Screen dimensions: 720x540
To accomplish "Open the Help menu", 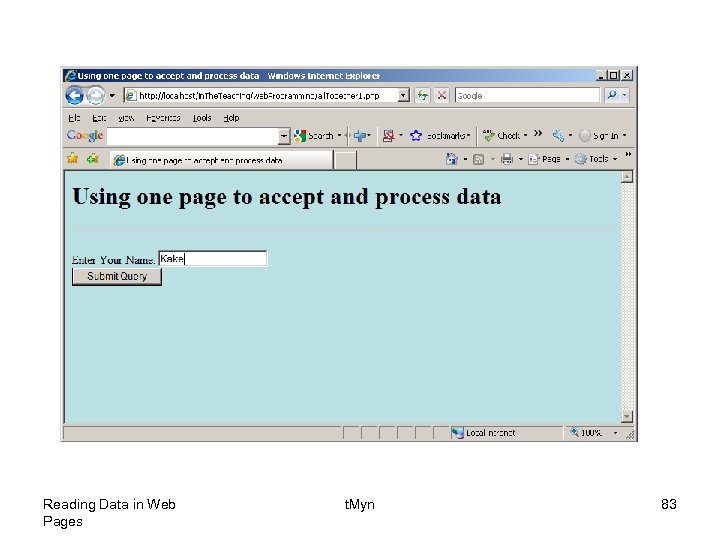I will coord(231,118).
